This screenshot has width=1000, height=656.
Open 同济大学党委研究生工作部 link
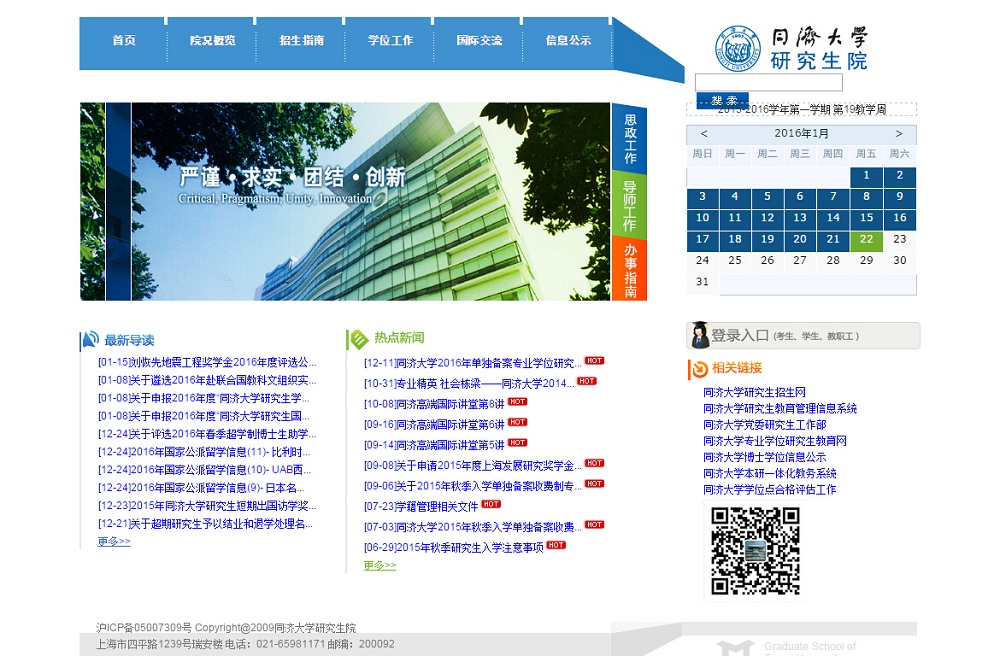[x=765, y=425]
